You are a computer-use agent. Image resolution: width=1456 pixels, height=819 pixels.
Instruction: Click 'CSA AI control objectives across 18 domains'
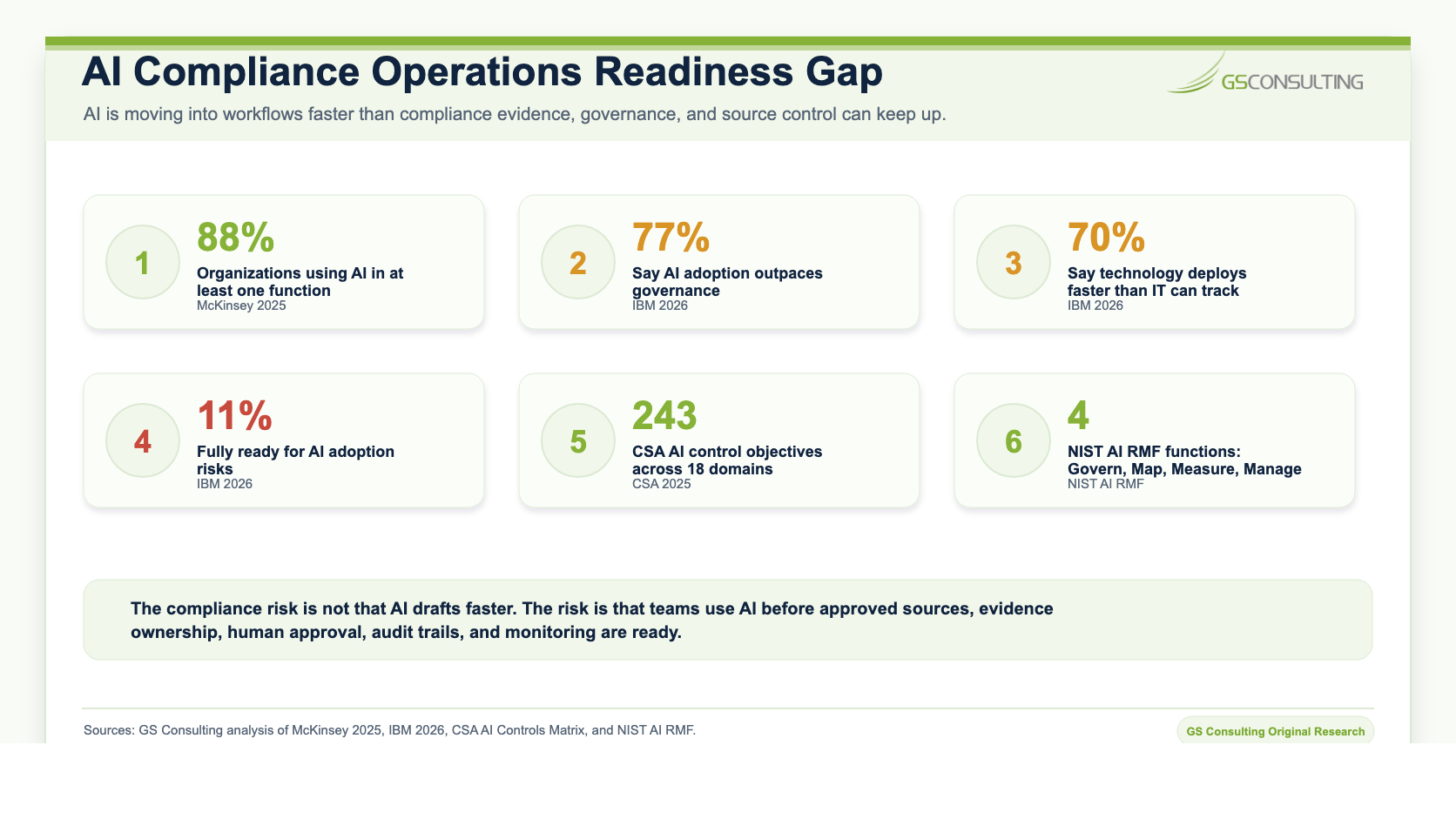click(727, 460)
